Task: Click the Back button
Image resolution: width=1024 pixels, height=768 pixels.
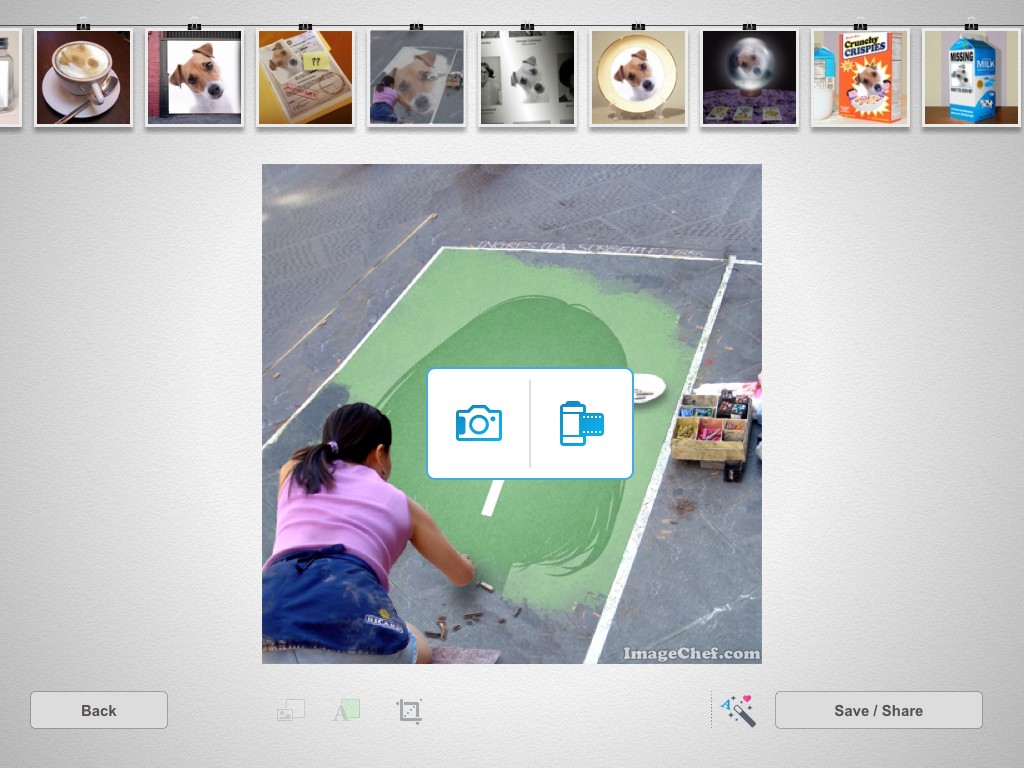Action: tap(99, 710)
